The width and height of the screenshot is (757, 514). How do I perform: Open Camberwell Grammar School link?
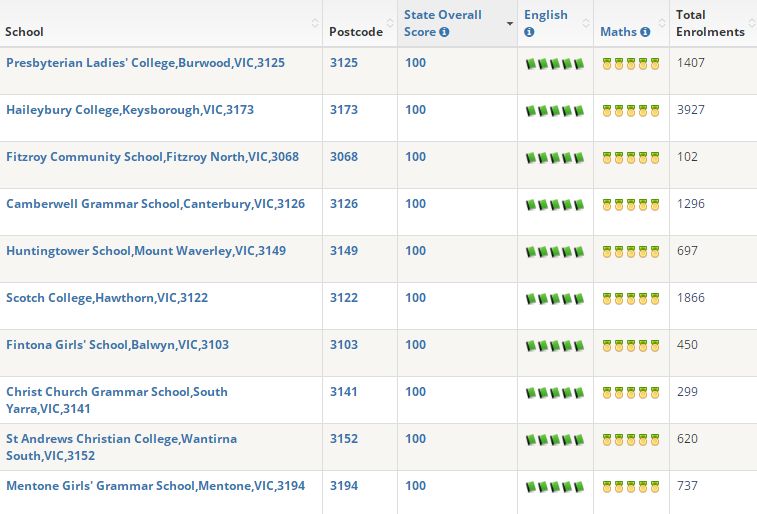pos(155,204)
